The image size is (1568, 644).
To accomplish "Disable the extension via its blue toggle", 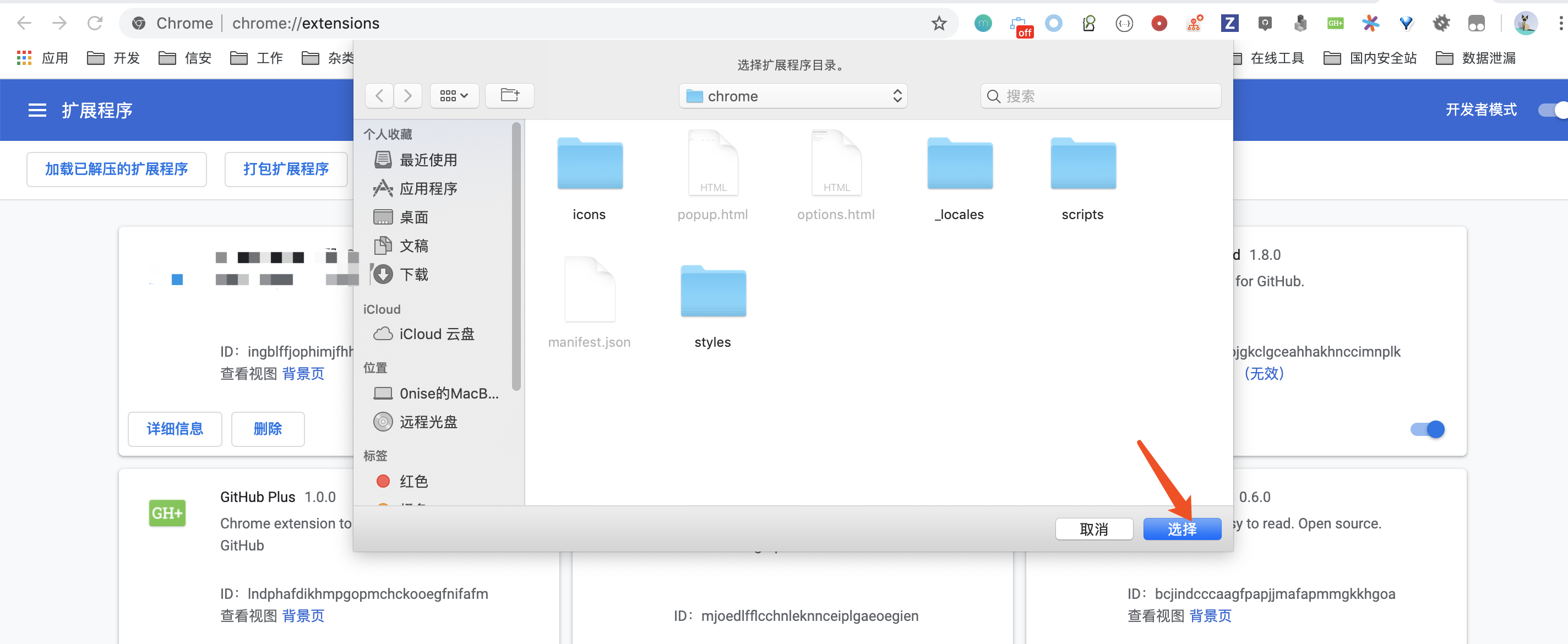I will point(1427,429).
